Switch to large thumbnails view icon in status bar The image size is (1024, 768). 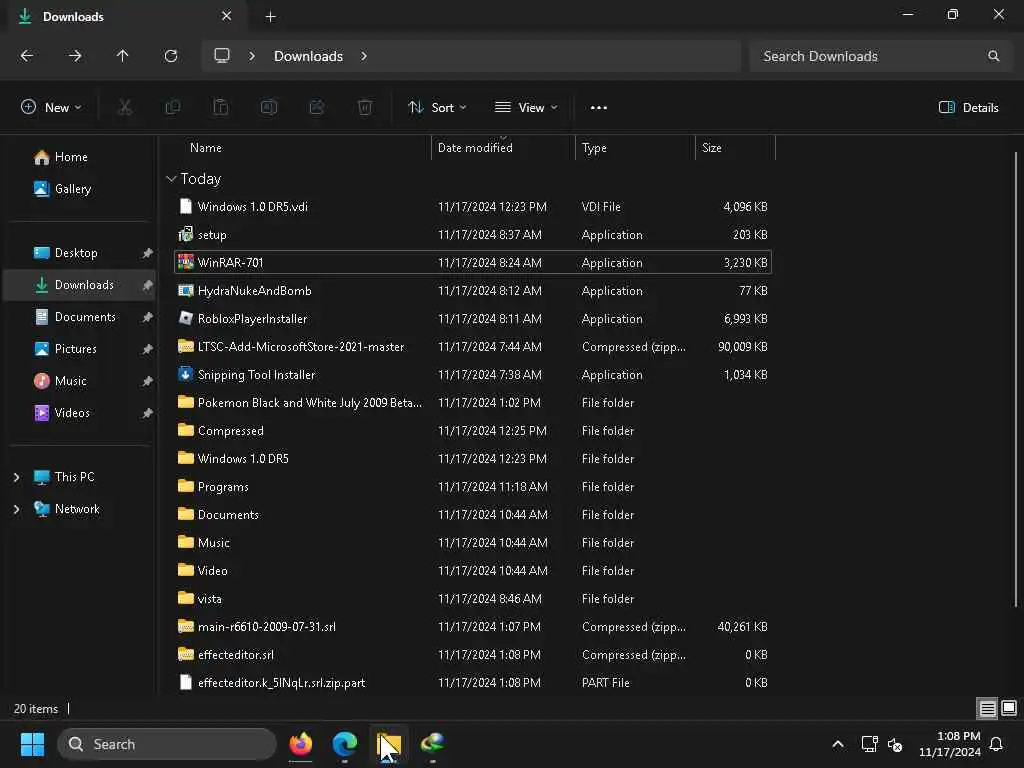point(1009,708)
